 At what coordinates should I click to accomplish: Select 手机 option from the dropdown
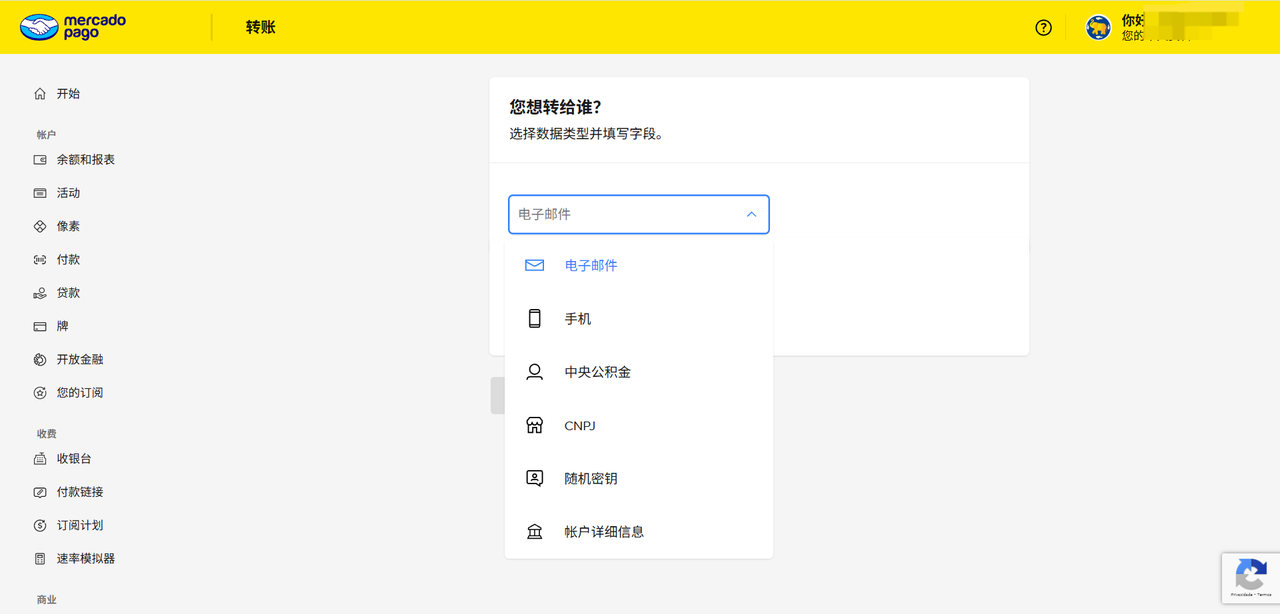pyautogui.click(x=578, y=319)
